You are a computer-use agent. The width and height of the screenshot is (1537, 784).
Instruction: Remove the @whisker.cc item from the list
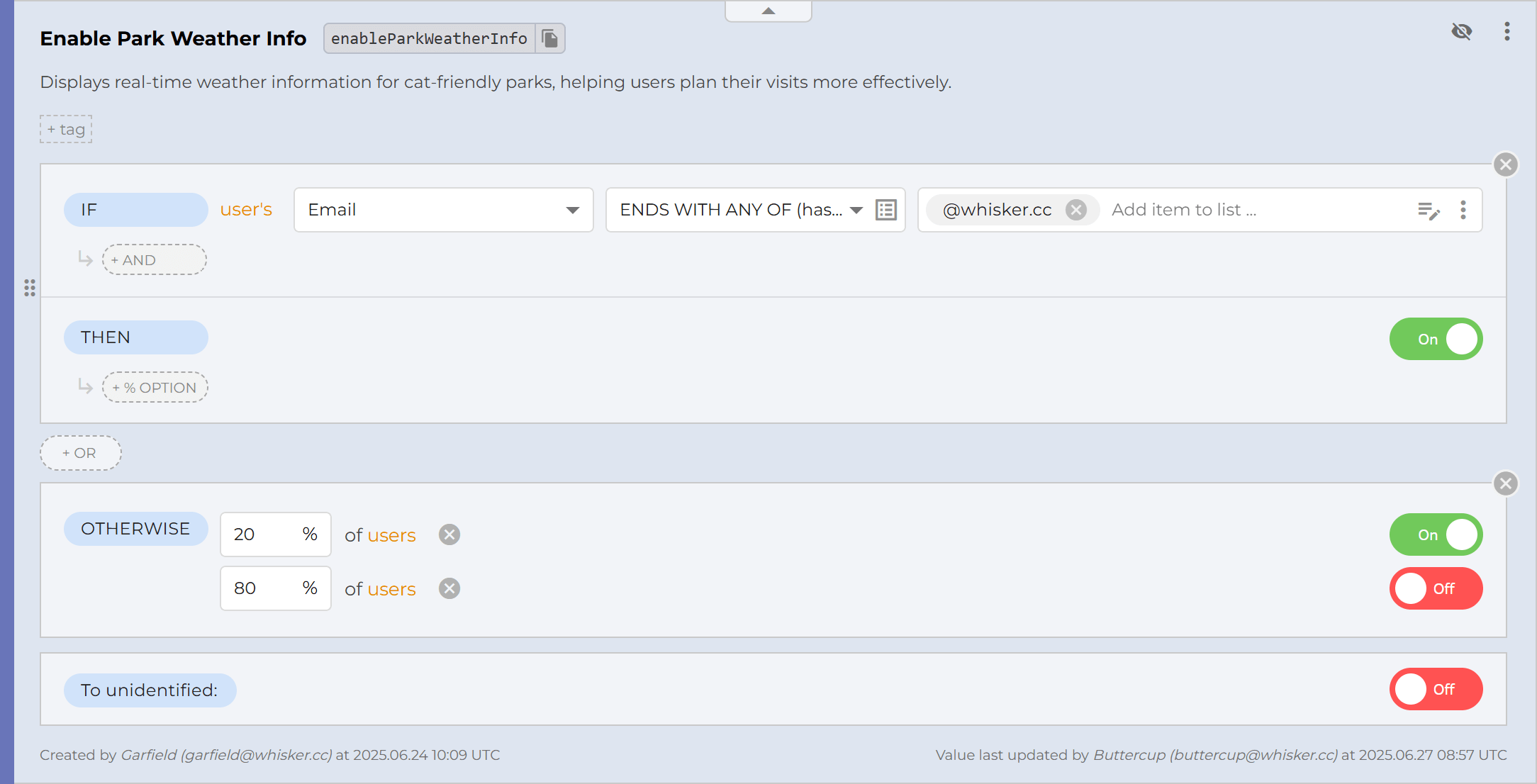click(x=1075, y=209)
